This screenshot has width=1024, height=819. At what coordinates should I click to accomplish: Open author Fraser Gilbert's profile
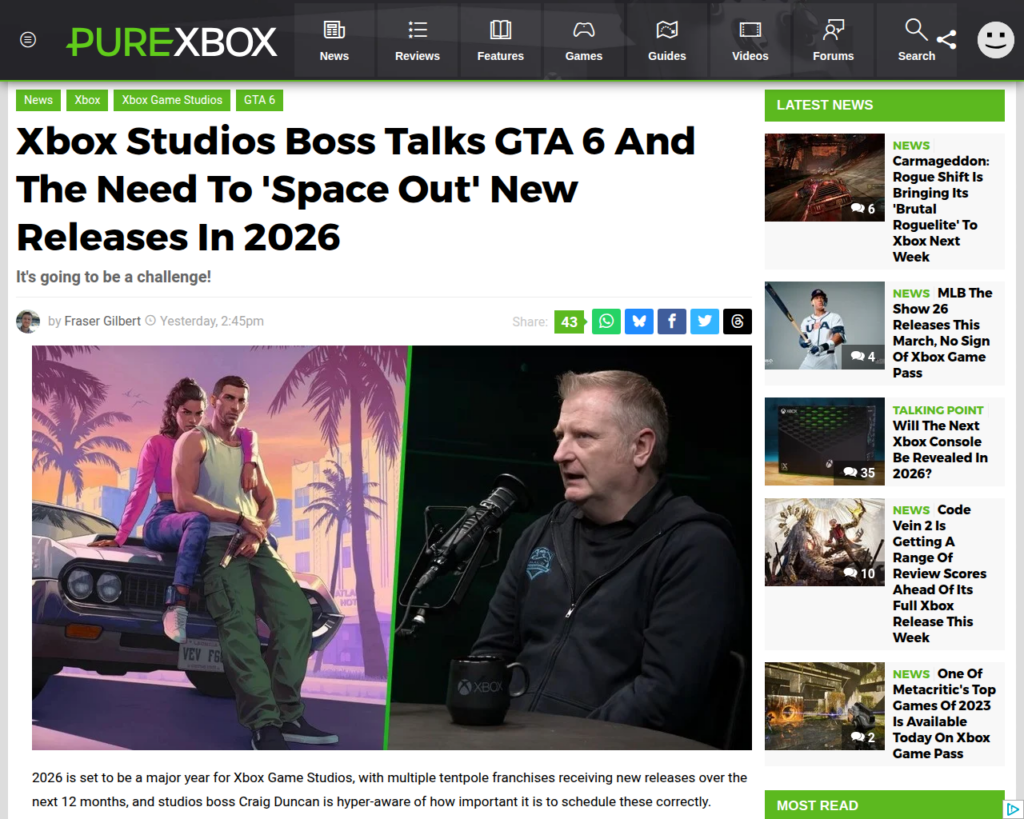point(102,321)
